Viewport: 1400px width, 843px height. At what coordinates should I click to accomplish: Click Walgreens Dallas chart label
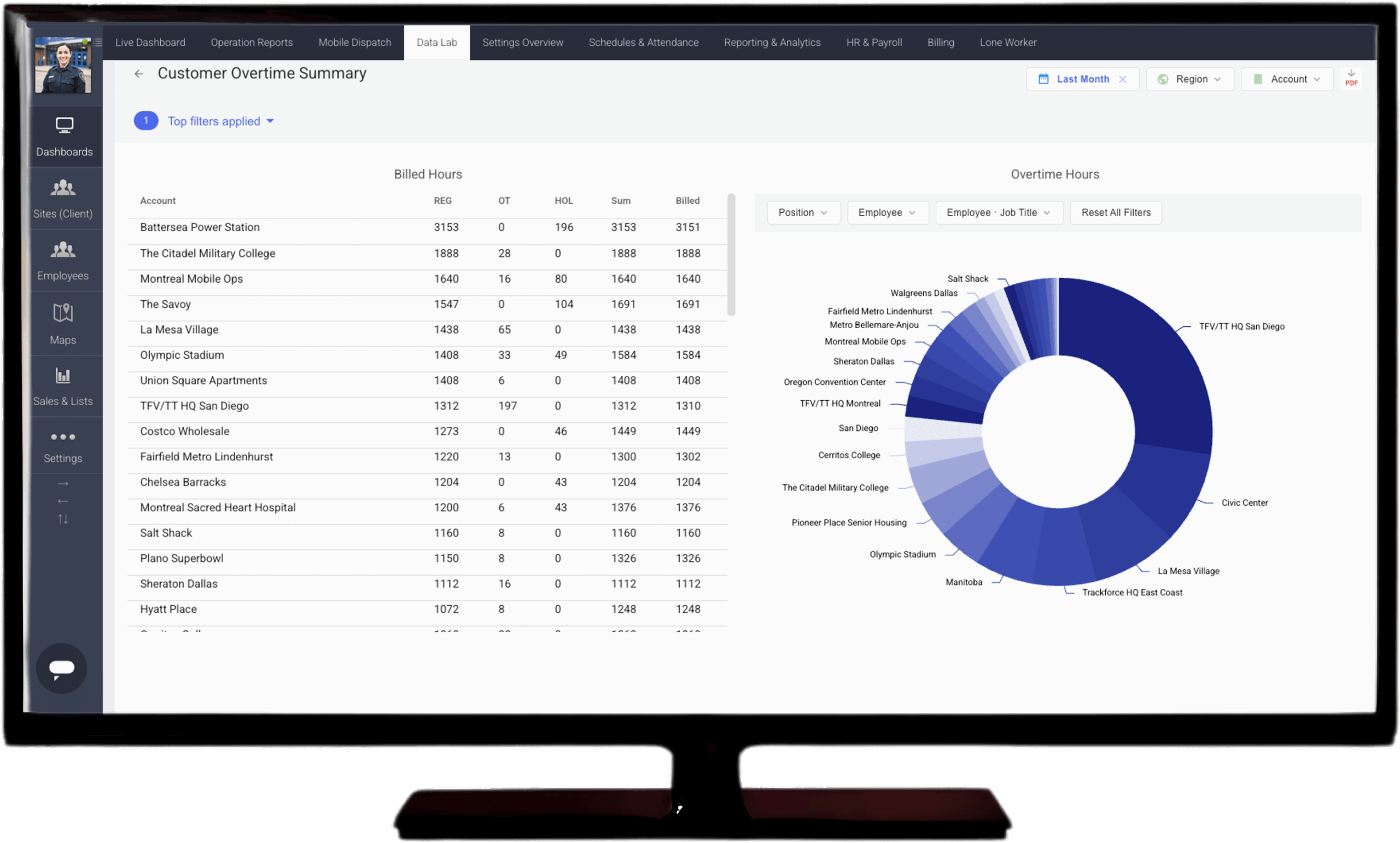[x=924, y=293]
